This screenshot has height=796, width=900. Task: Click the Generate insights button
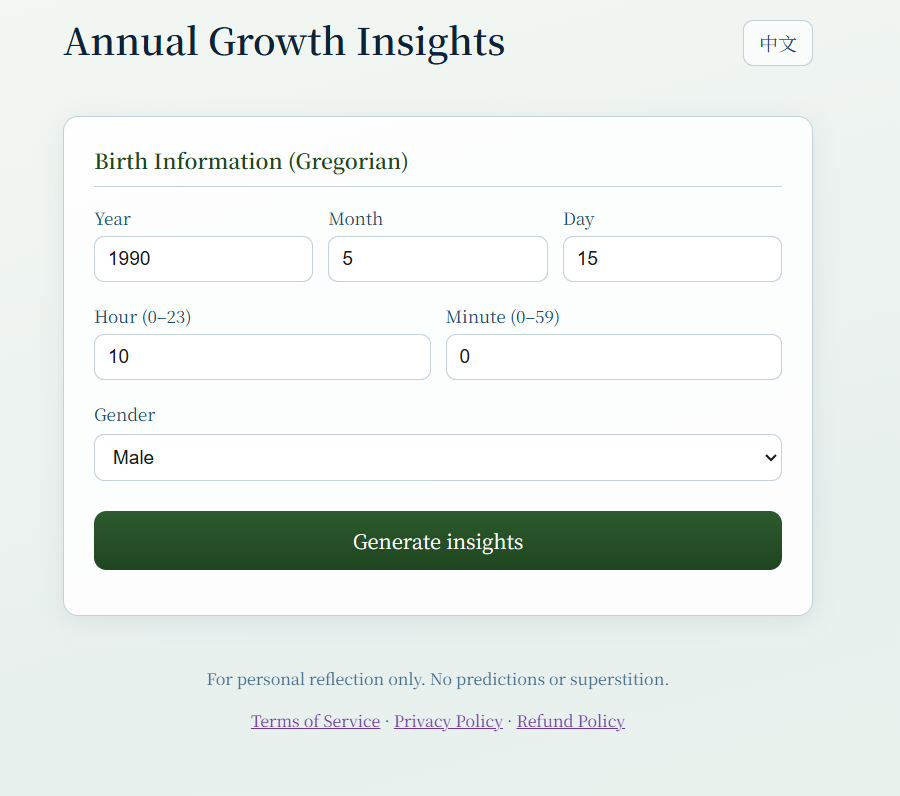point(437,541)
